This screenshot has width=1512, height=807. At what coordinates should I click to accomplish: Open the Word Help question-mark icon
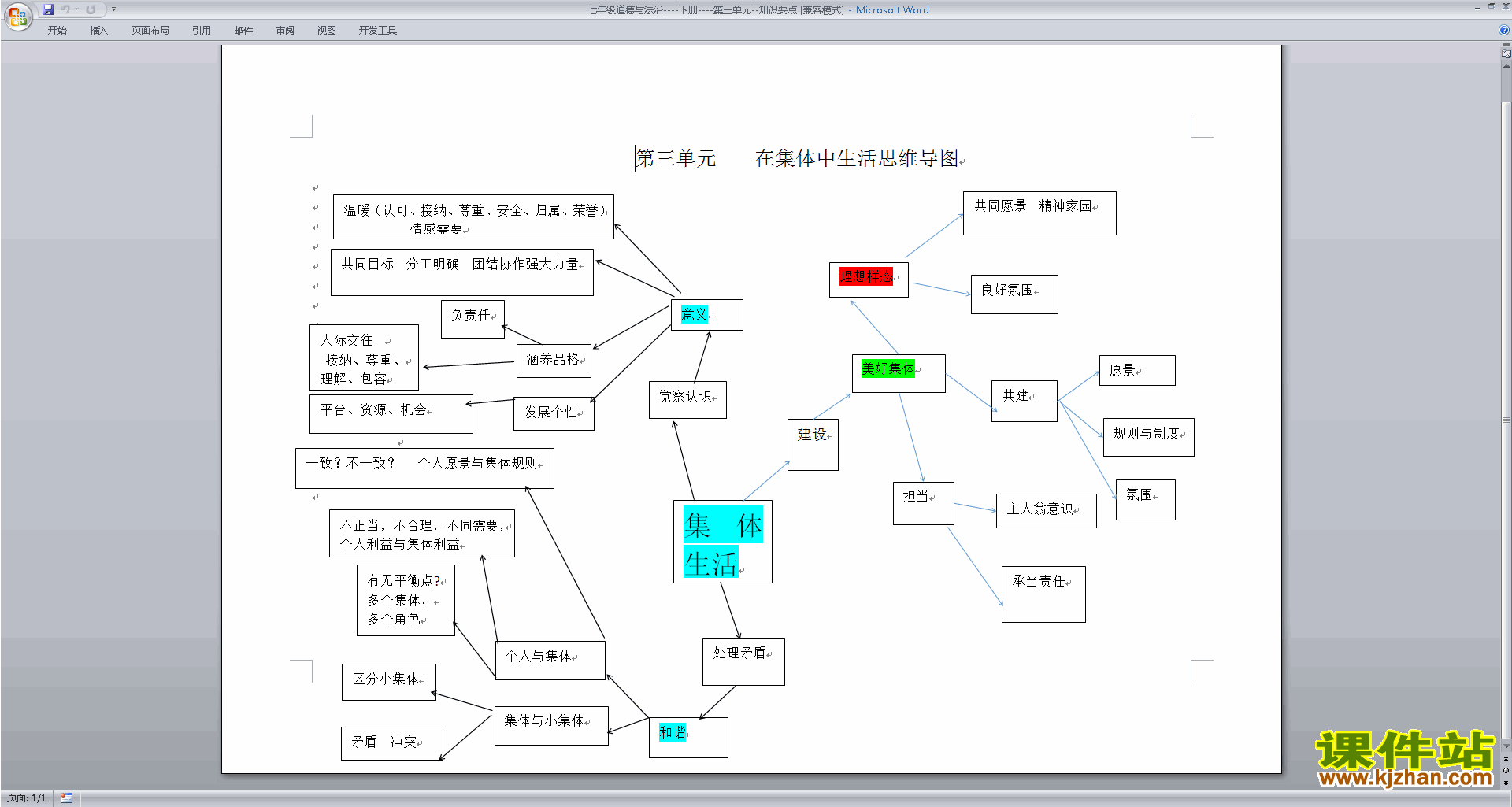tap(1504, 30)
